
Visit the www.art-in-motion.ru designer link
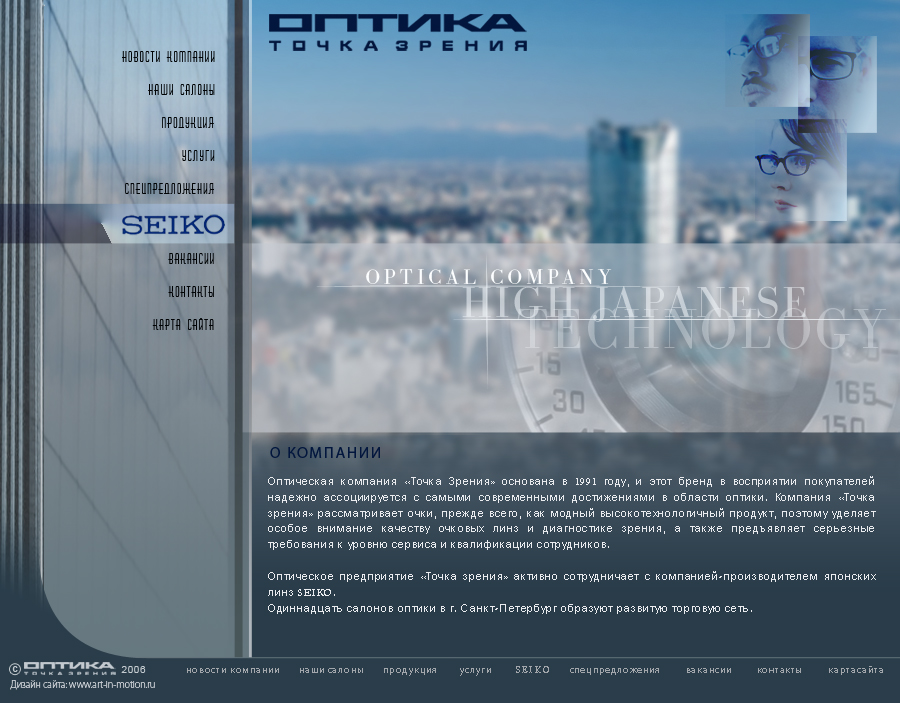(112, 685)
